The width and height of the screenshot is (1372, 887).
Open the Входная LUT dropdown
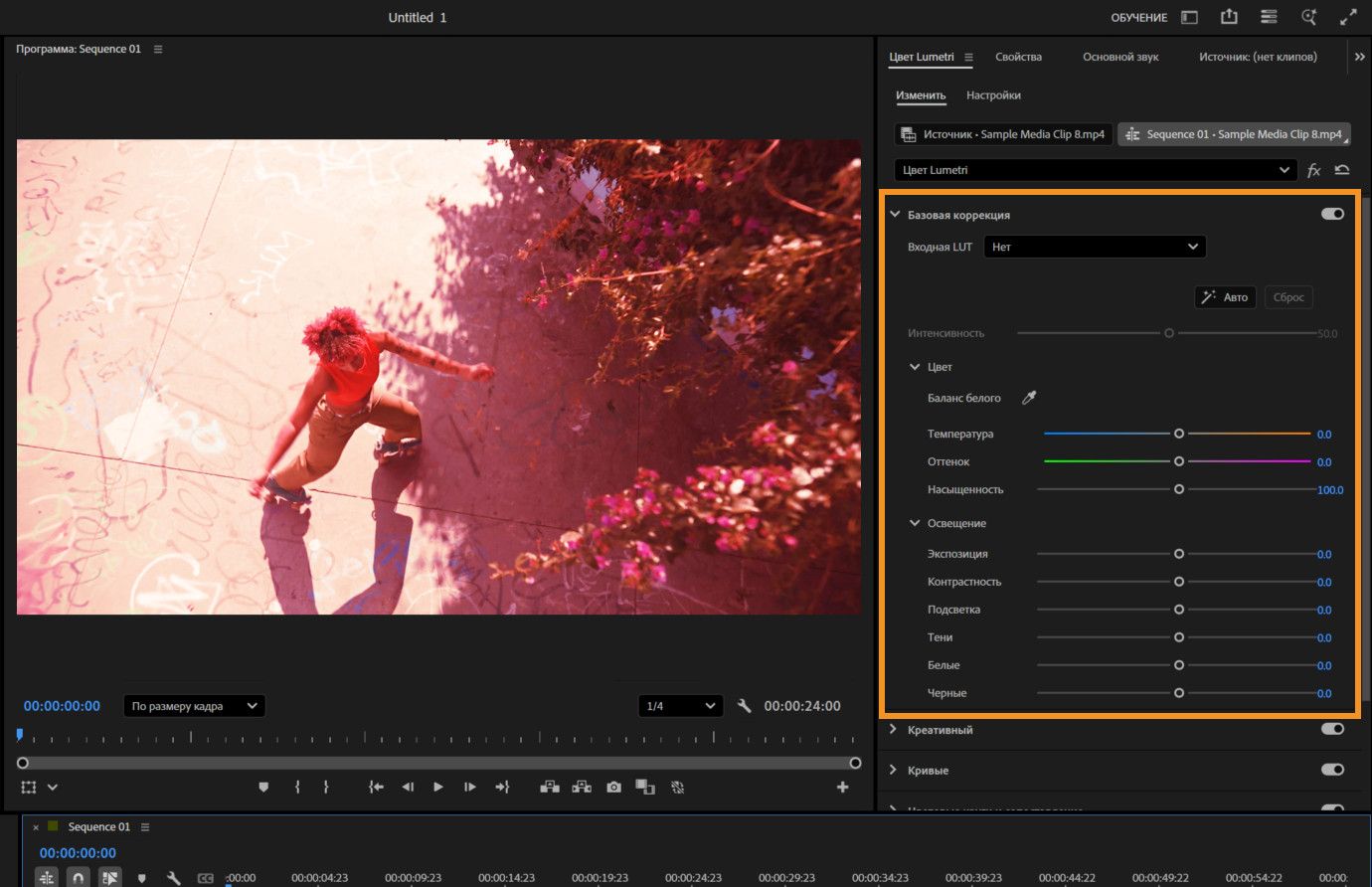pos(1094,247)
